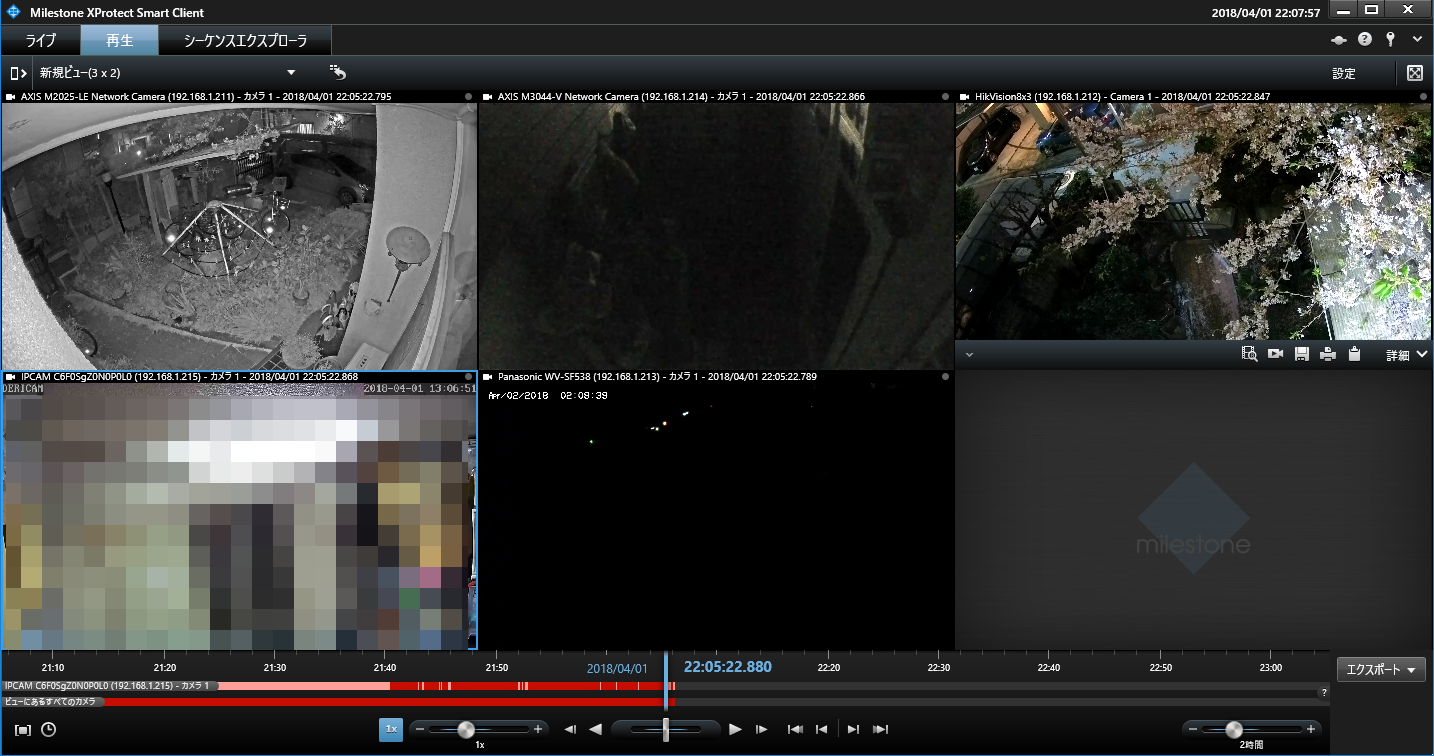Image resolution: width=1434 pixels, height=756 pixels.
Task: Collapse the HikVision camera toolbar chevron
Action: 969,355
